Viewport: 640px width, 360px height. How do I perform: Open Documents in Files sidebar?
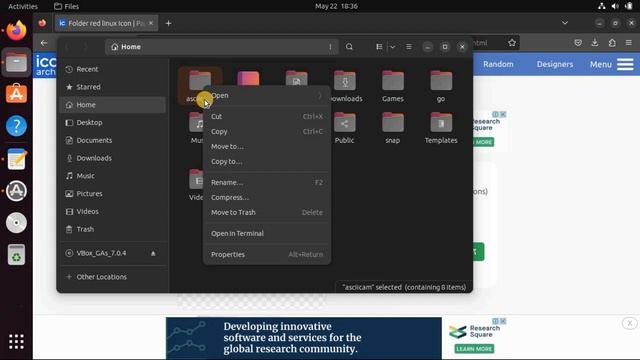tap(113, 140)
